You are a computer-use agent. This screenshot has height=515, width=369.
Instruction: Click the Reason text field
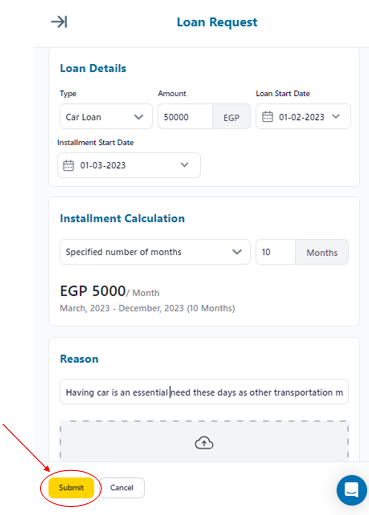click(204, 392)
